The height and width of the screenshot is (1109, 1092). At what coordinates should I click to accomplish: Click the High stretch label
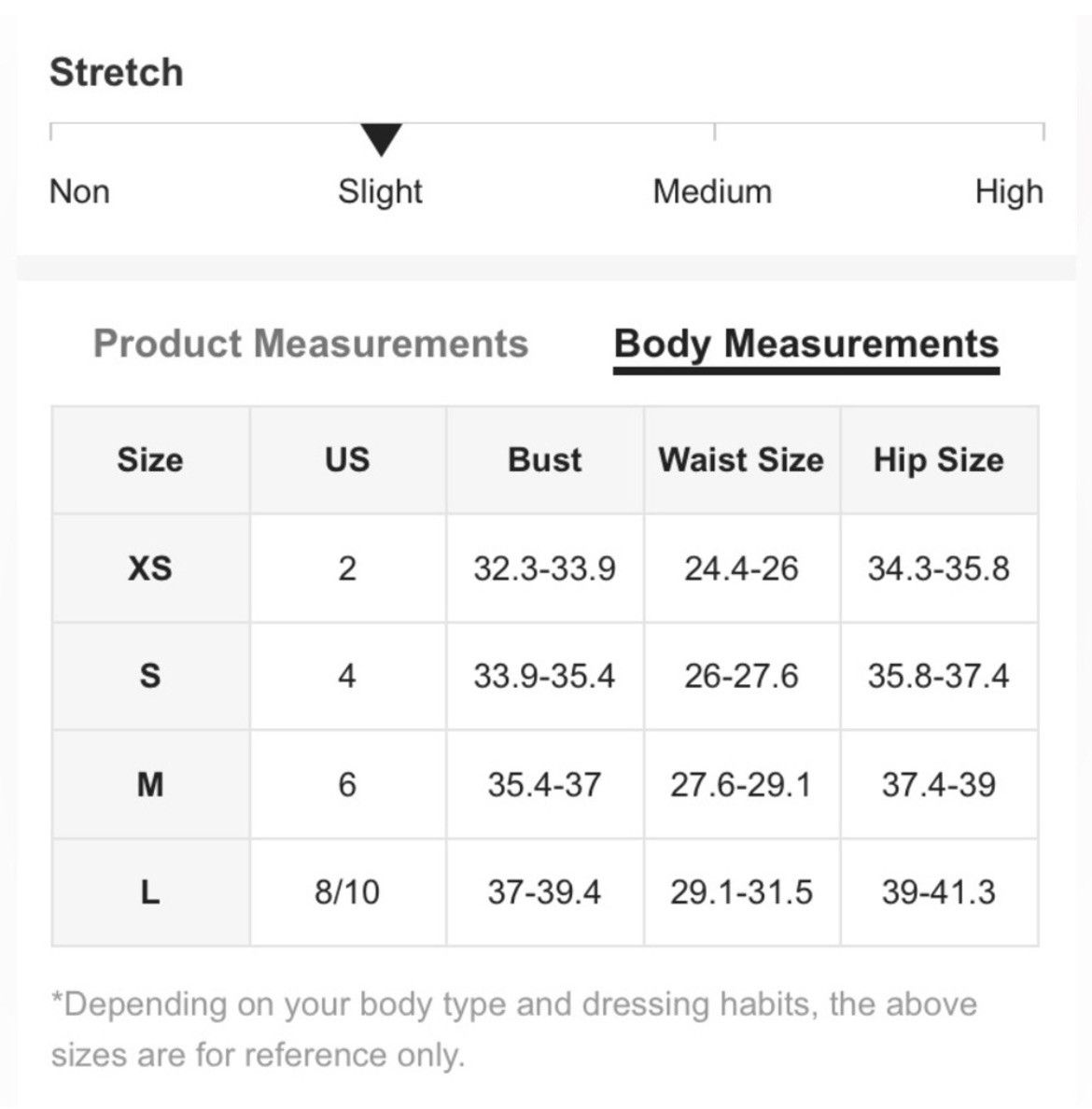click(1009, 191)
